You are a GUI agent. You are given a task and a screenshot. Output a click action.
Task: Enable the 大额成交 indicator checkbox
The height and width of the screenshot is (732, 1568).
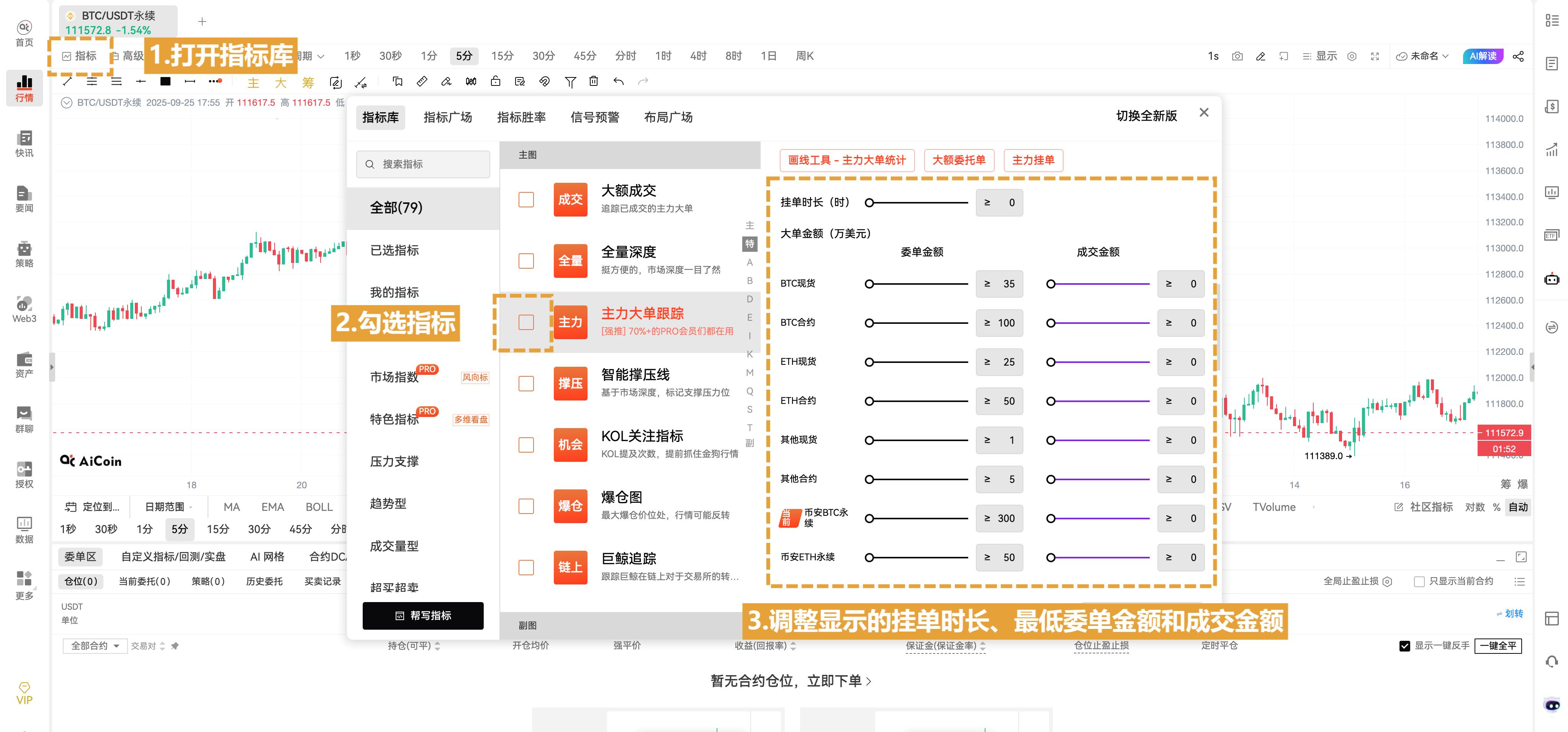tap(526, 199)
